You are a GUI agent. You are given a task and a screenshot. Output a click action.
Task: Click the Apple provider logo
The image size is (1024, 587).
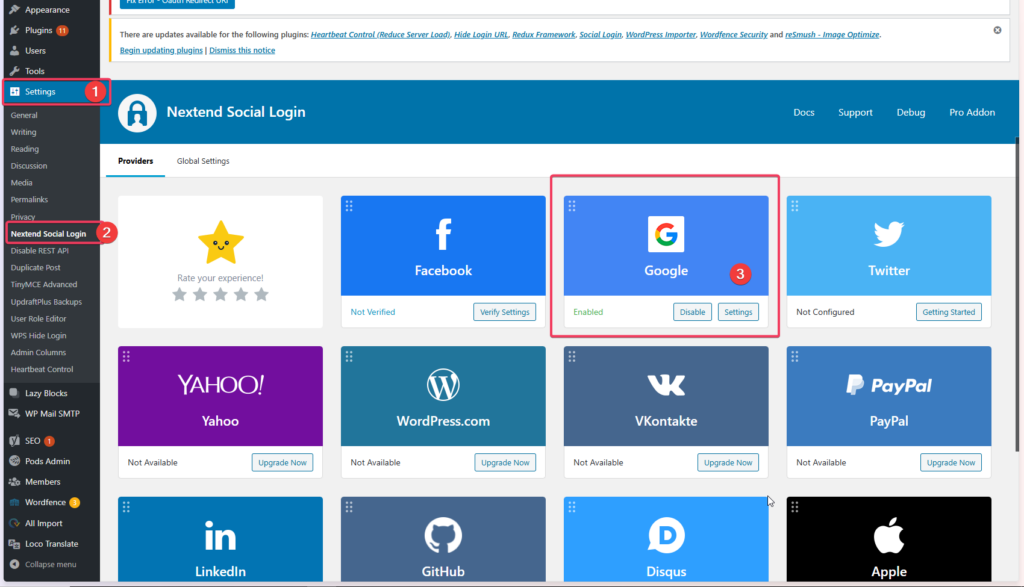pyautogui.click(x=889, y=535)
